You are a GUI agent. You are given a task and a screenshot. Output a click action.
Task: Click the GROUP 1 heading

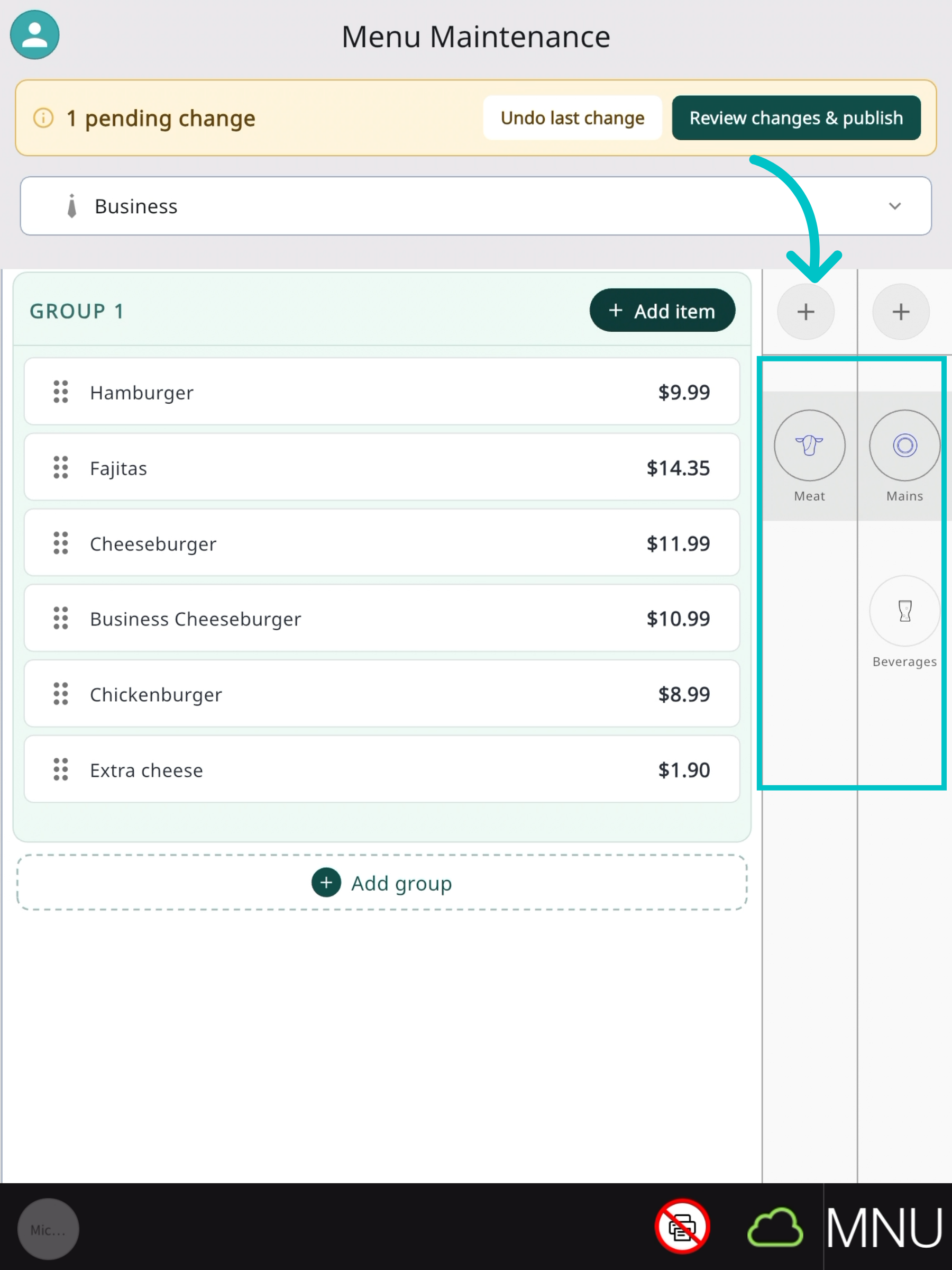click(77, 311)
